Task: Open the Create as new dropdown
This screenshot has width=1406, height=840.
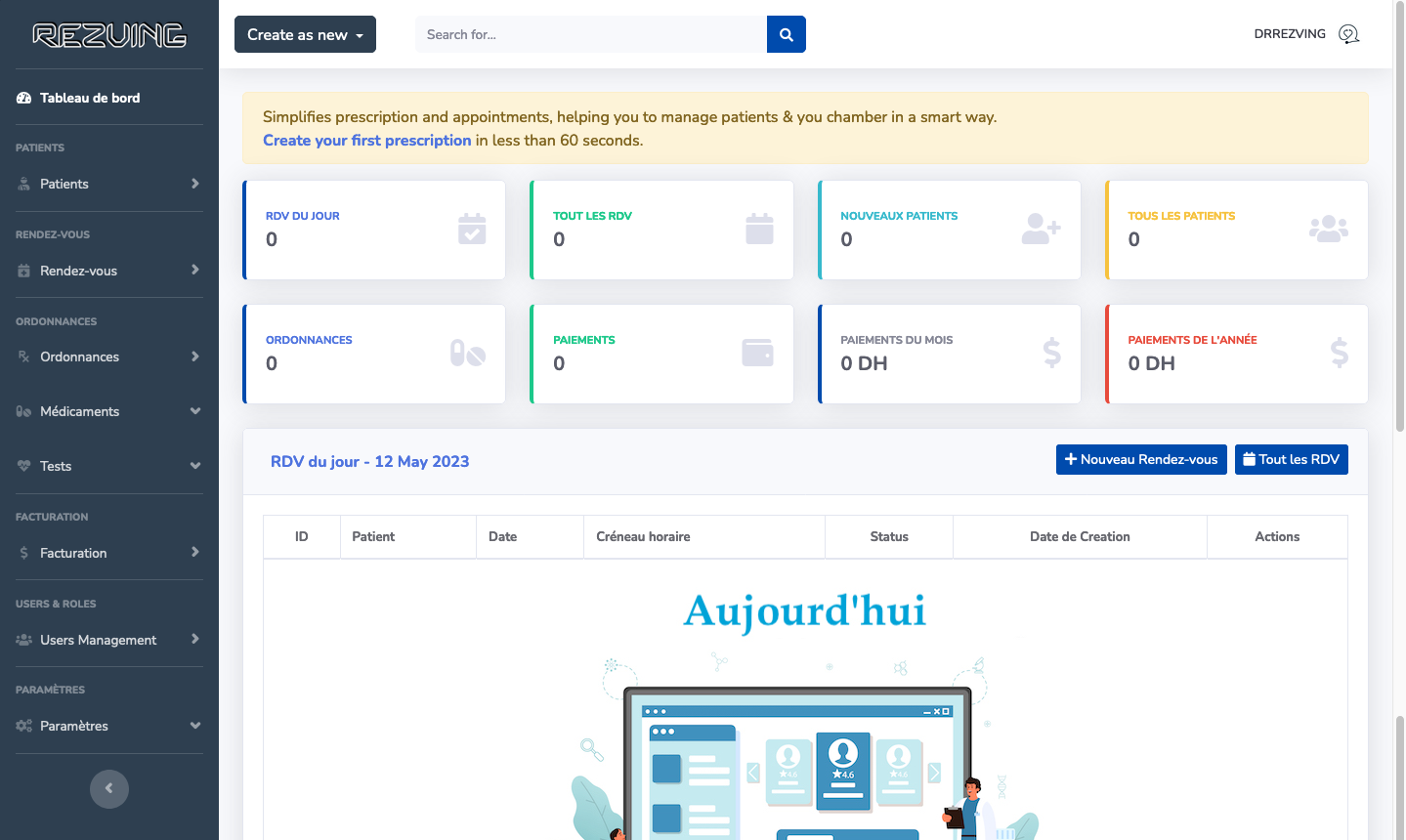Action: [305, 34]
